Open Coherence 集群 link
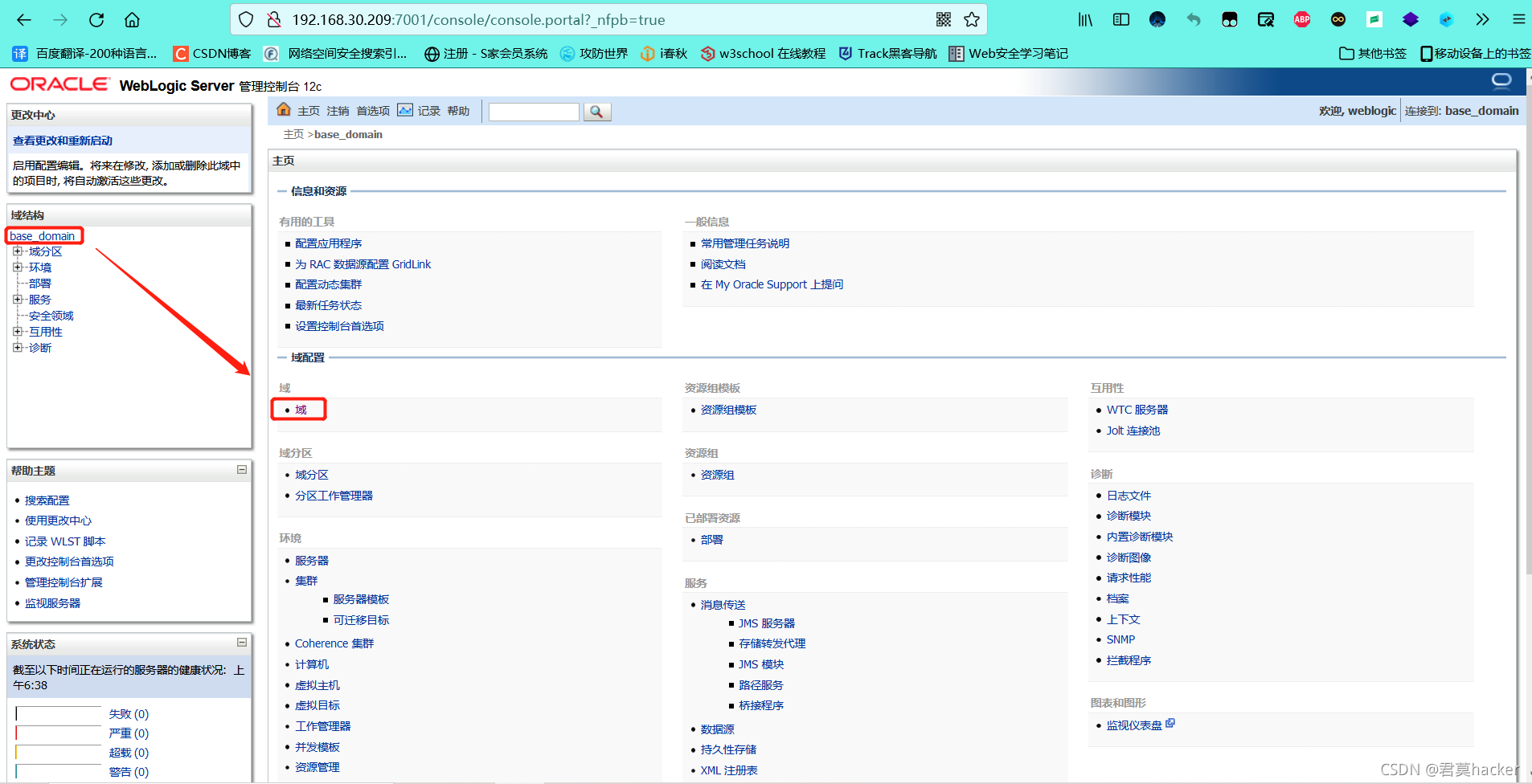This screenshot has width=1532, height=784. (334, 643)
